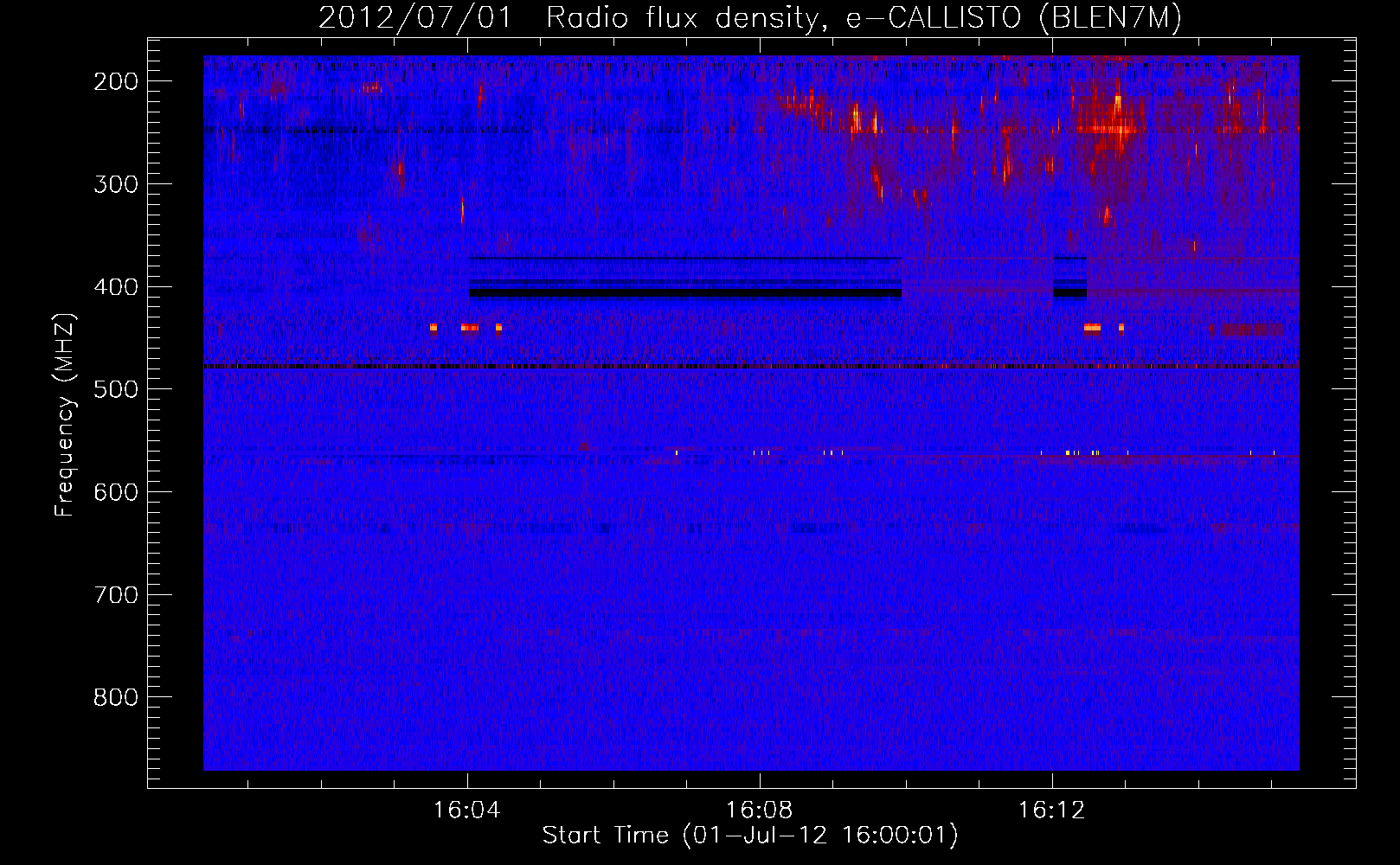This screenshot has height=865, width=1400.
Task: Select the 'Frequency (MHZ)' axis label
Action: (x=65, y=414)
